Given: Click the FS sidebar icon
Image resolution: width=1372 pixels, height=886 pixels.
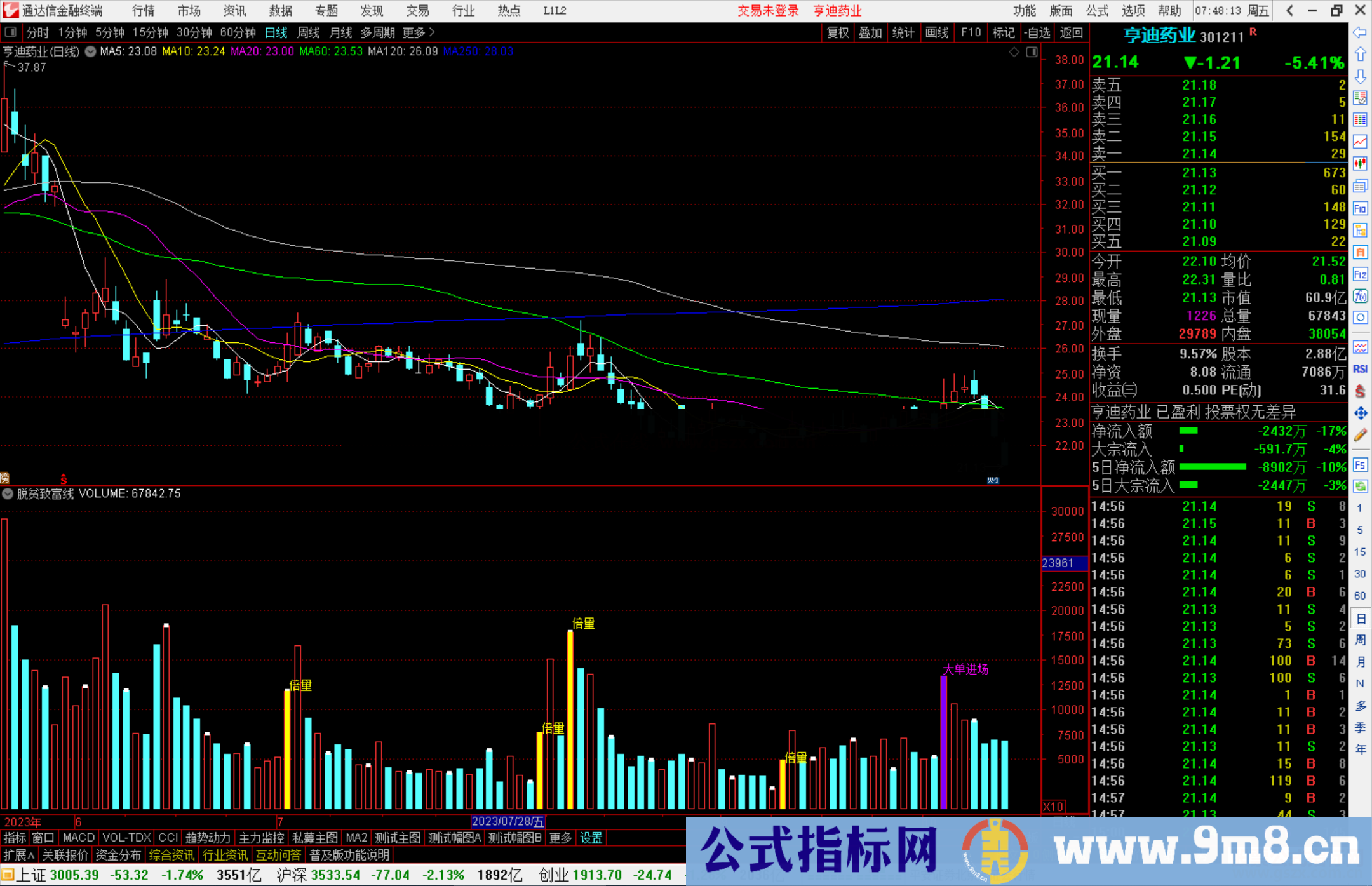Looking at the screenshot, I should [1360, 465].
